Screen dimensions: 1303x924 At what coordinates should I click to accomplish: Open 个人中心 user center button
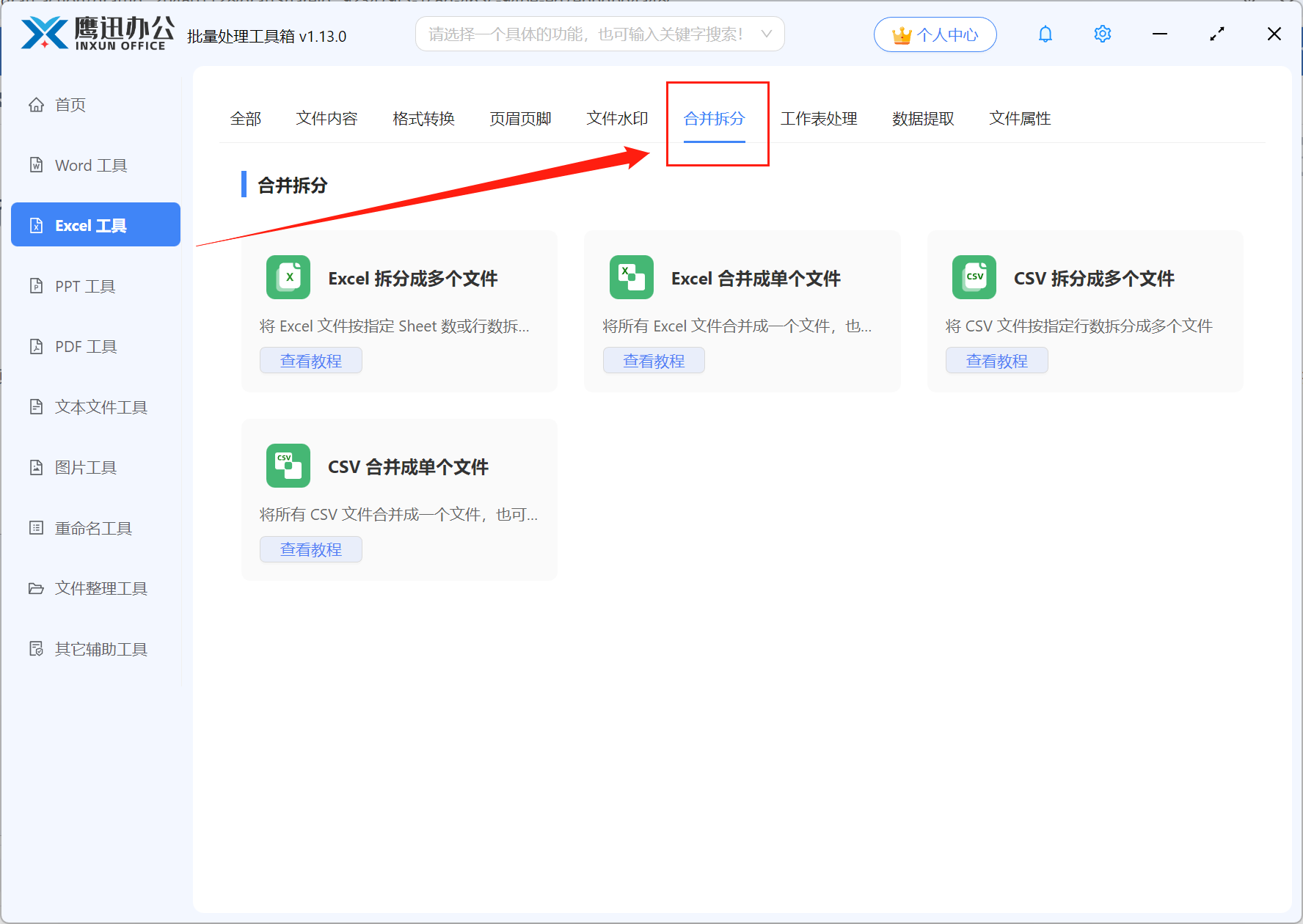[935, 34]
